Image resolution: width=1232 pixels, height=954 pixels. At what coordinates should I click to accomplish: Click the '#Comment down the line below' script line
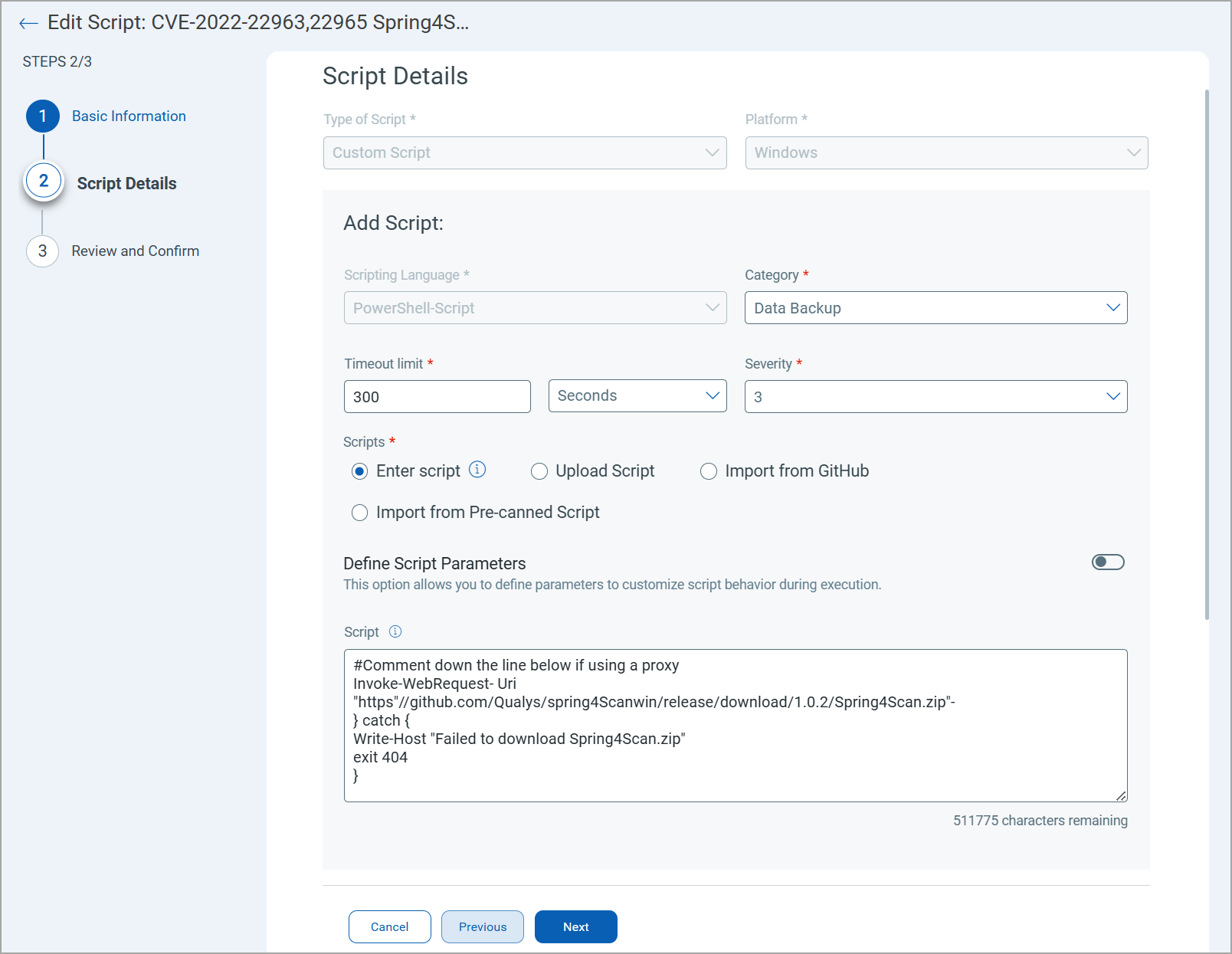tap(516, 665)
